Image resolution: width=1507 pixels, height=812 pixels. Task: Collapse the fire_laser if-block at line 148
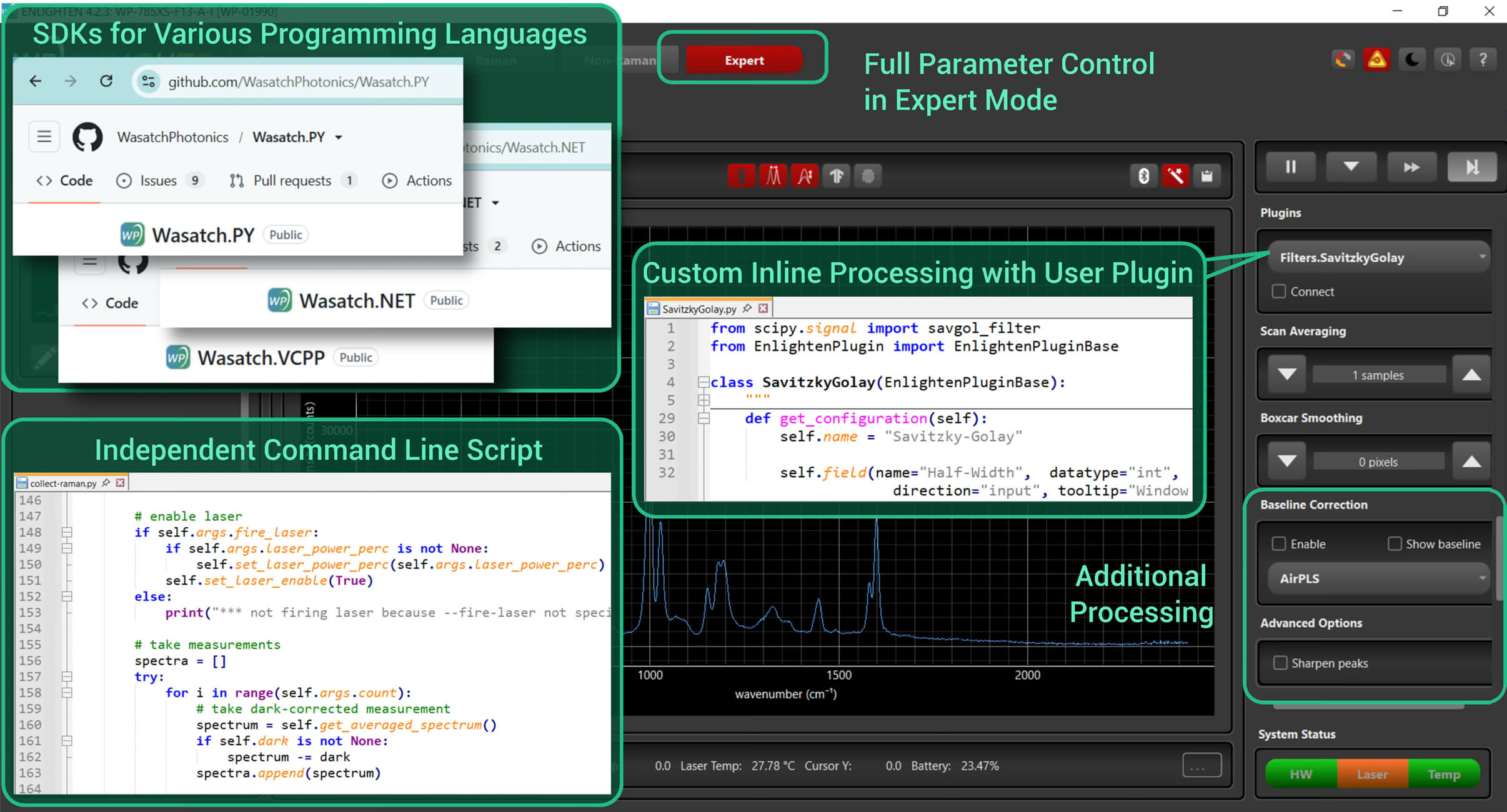[x=67, y=532]
